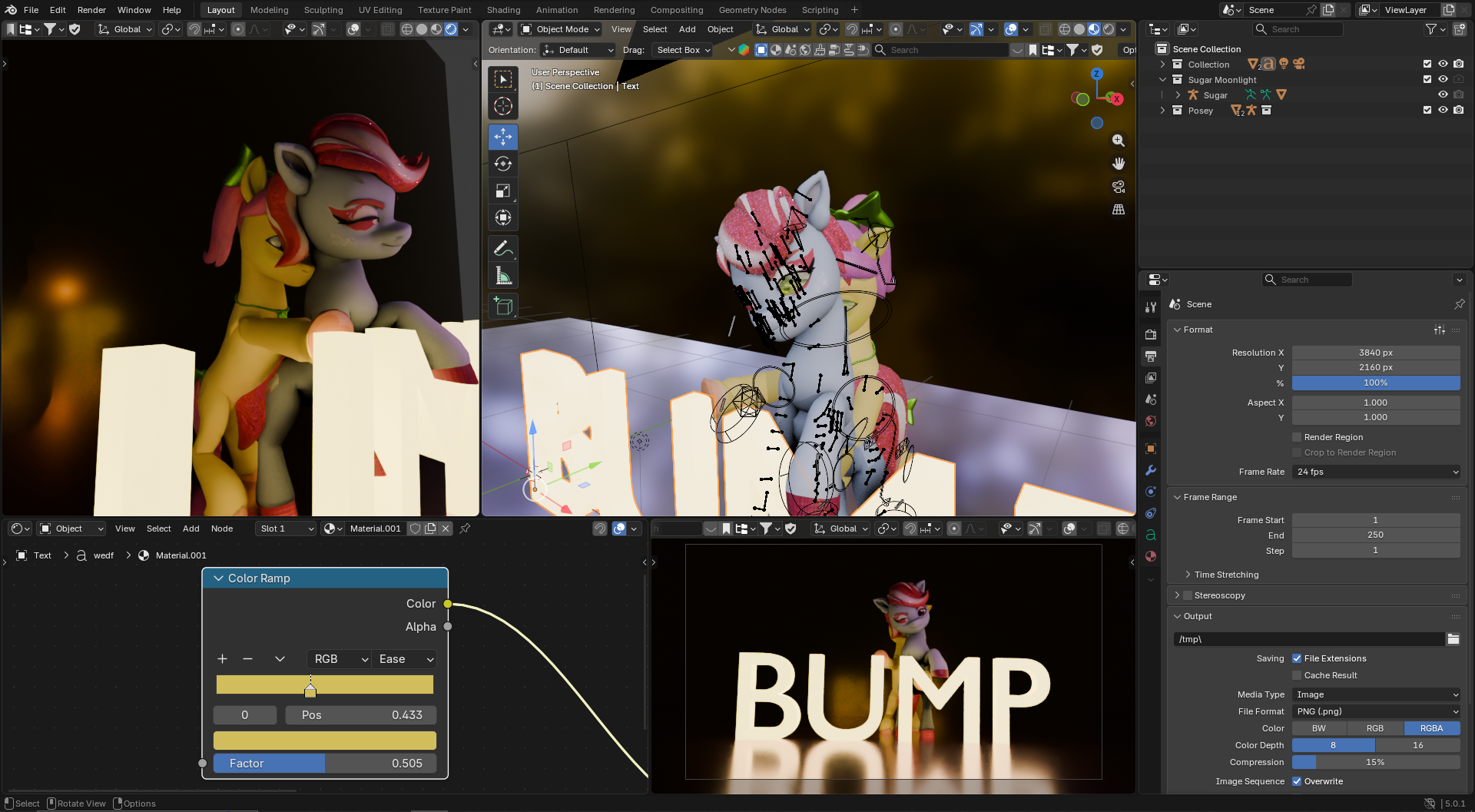The width and height of the screenshot is (1475, 812).
Task: Expand the Time Stretching section
Action: point(1226,575)
